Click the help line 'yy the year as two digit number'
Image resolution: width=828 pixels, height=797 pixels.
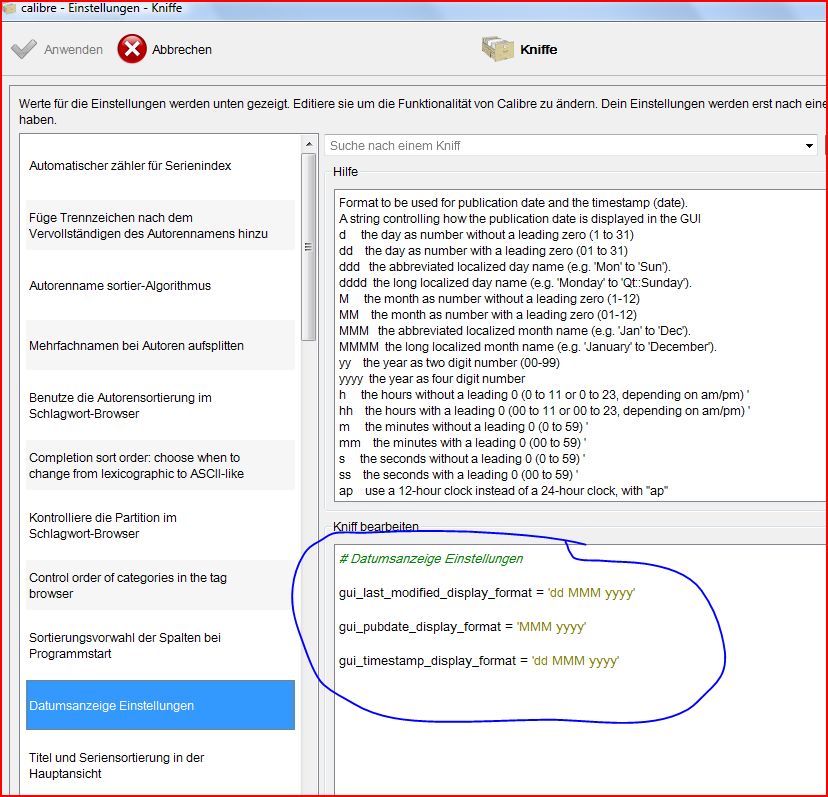pyautogui.click(x=449, y=363)
